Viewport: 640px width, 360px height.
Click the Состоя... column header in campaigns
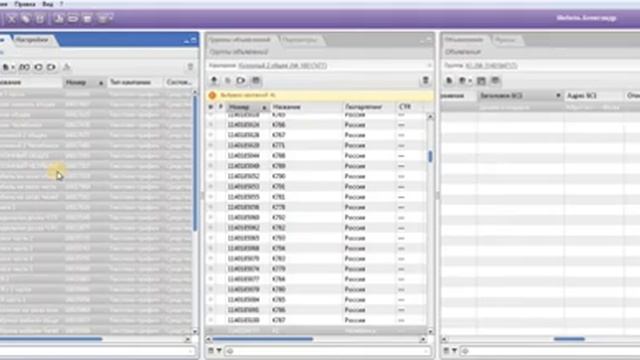coord(179,82)
